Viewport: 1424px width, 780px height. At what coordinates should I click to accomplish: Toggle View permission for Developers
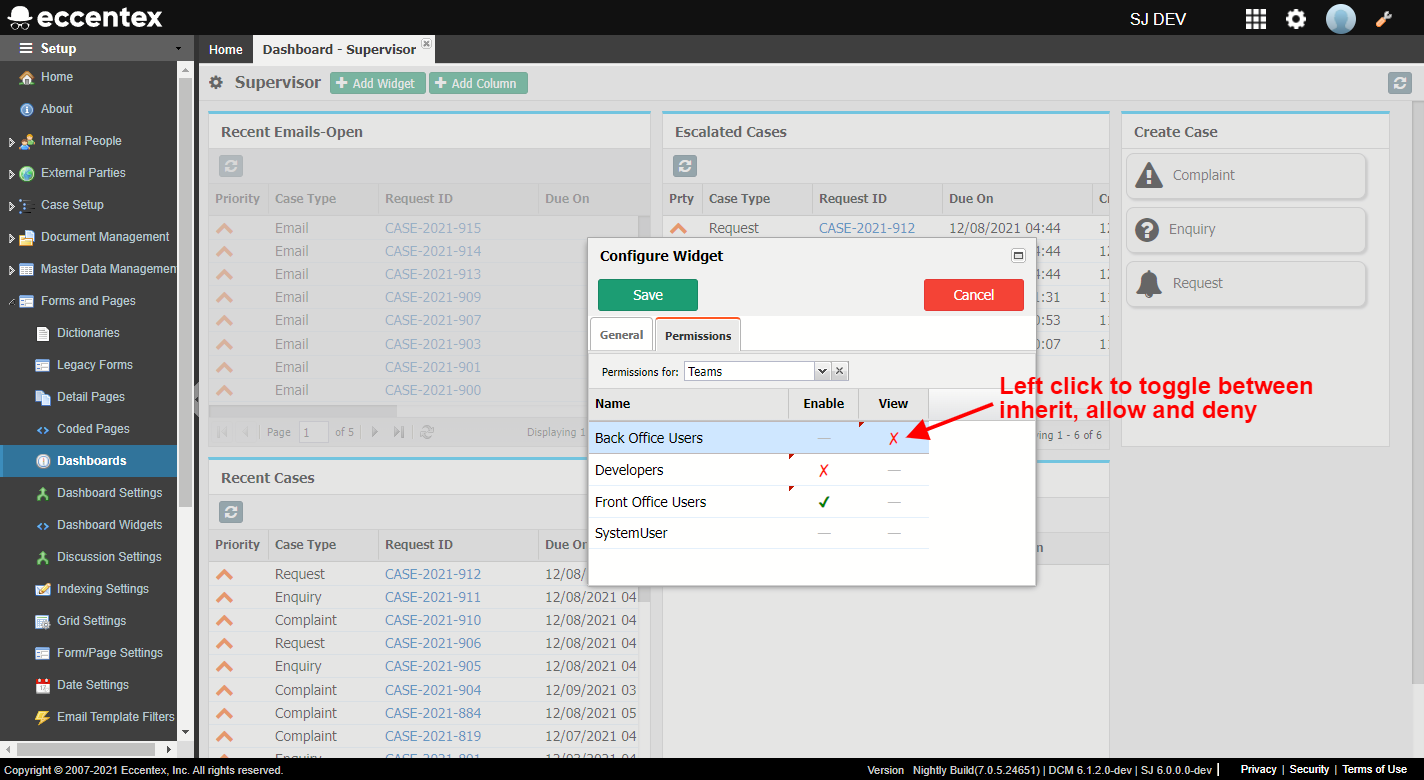[x=893, y=470]
